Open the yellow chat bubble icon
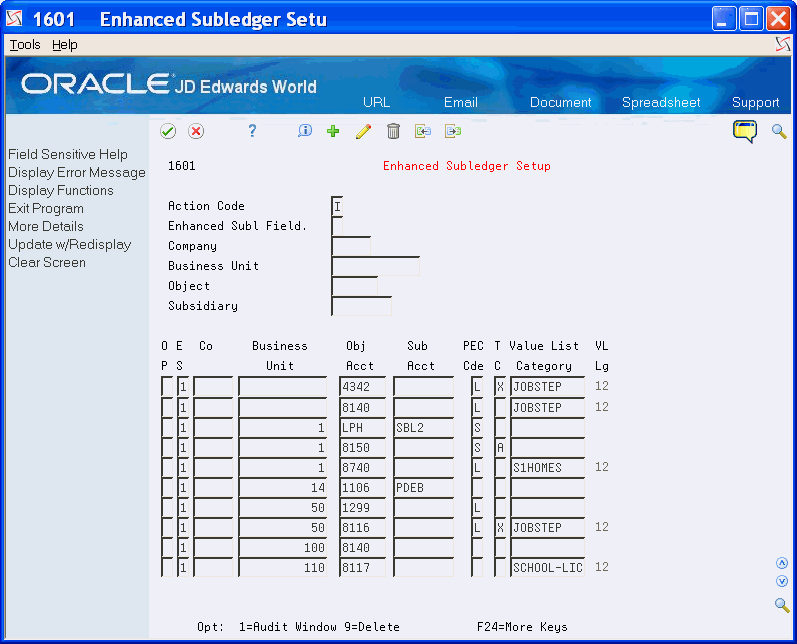 pyautogui.click(x=745, y=132)
